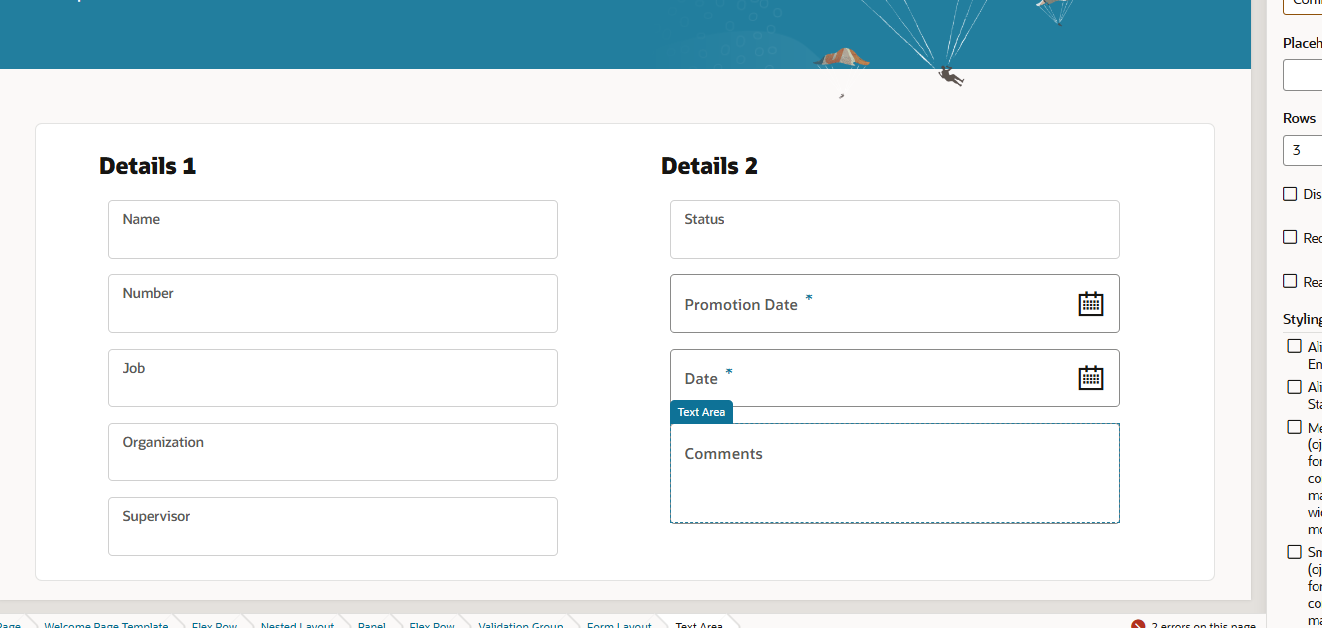
Task: Select the Welcome Page Template breadcrumb tab
Action: (x=106, y=624)
